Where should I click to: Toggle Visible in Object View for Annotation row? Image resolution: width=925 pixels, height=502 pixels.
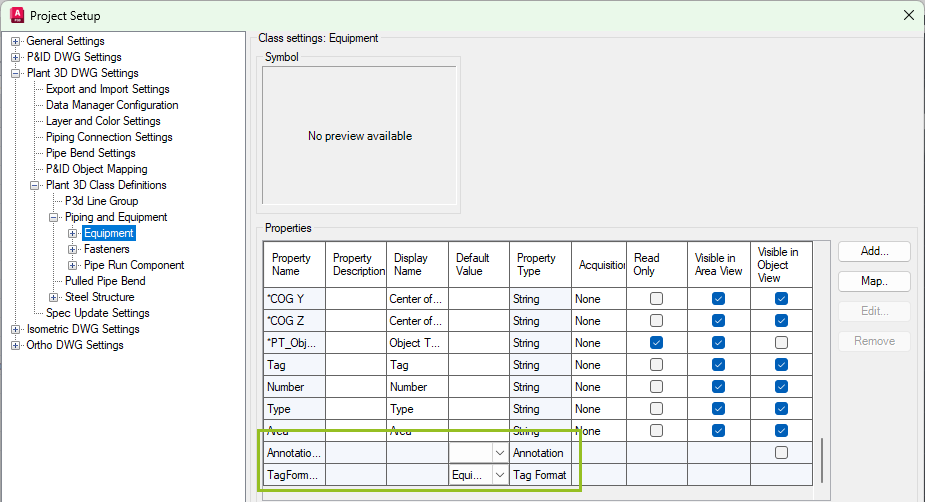(x=781, y=452)
